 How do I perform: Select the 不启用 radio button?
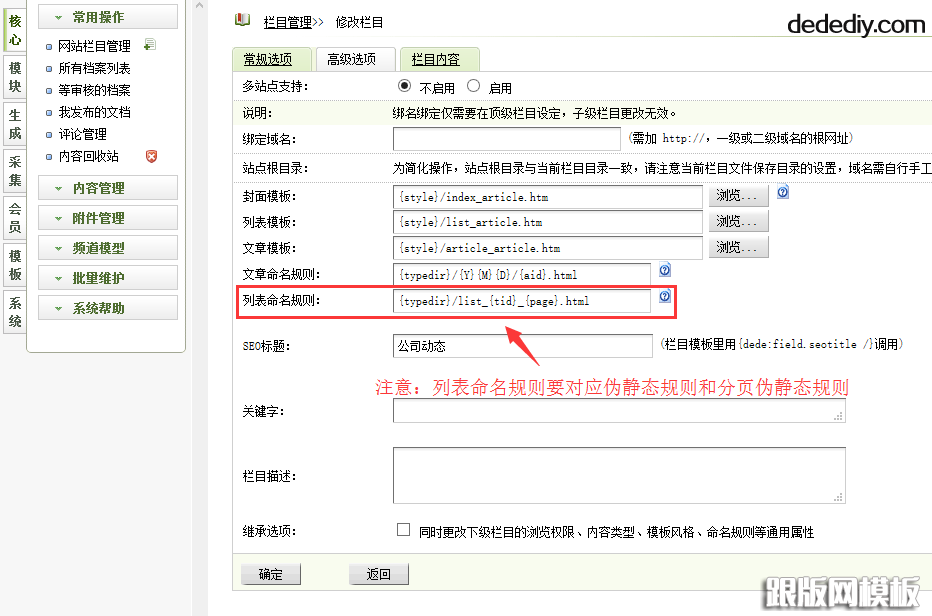tap(404, 86)
